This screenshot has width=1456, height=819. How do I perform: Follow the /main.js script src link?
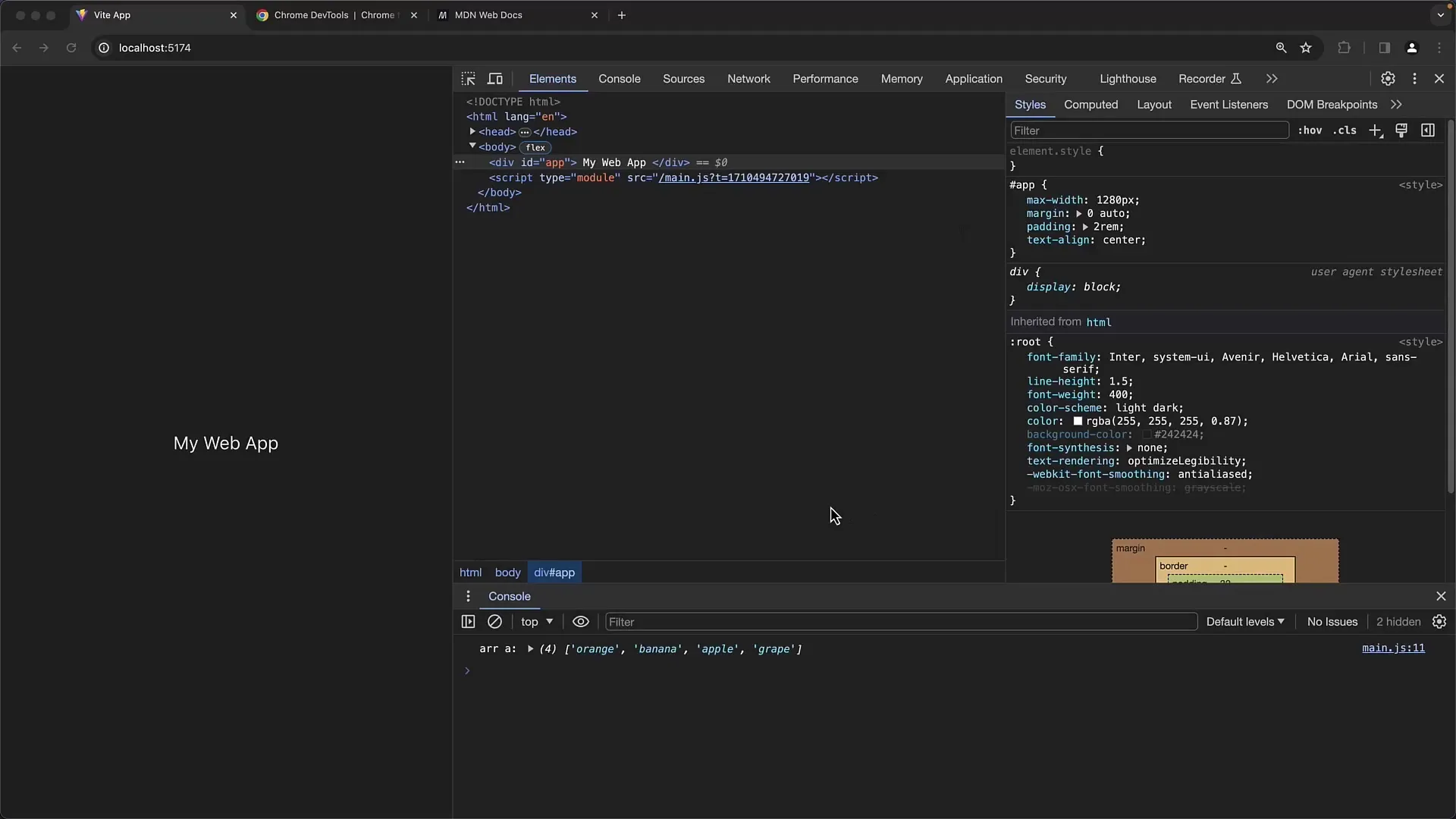click(x=734, y=177)
